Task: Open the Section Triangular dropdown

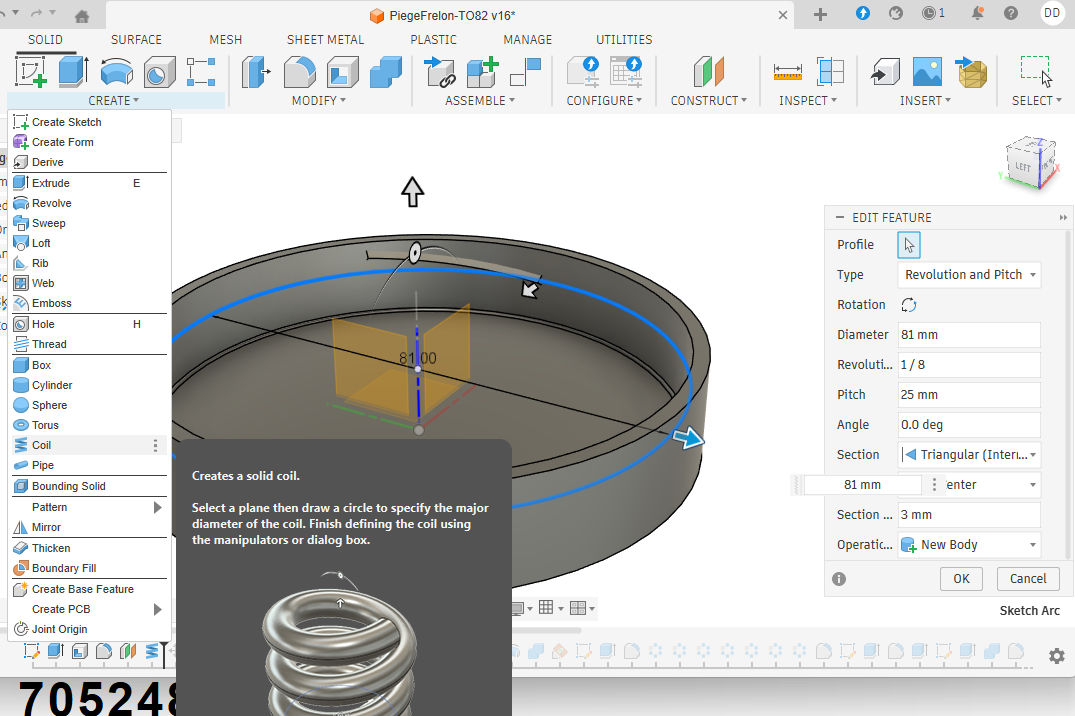Action: [968, 455]
